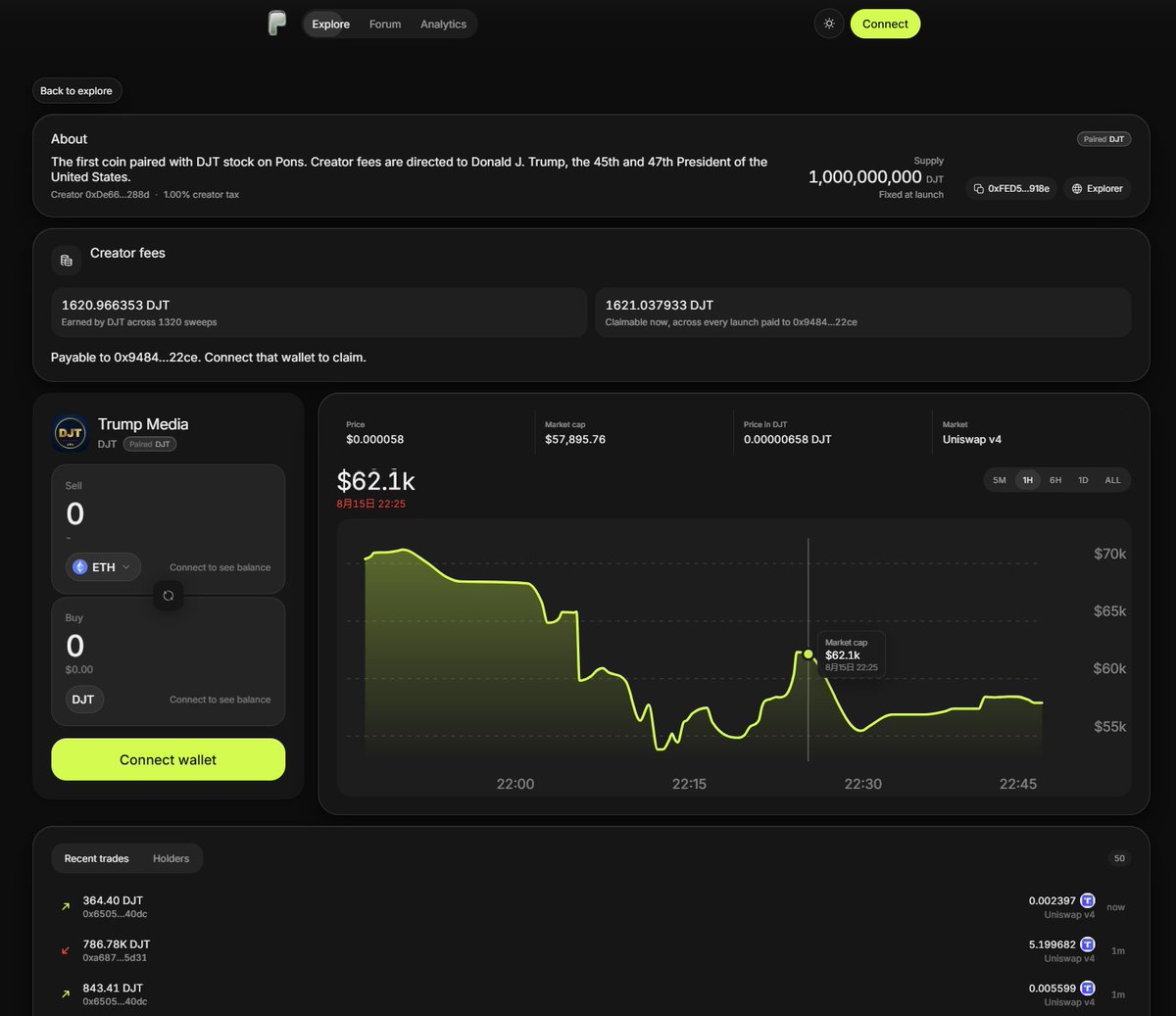Click the 1620.966353 DJT earned card
Screen dimensions: 1176x1016
(x=319, y=313)
